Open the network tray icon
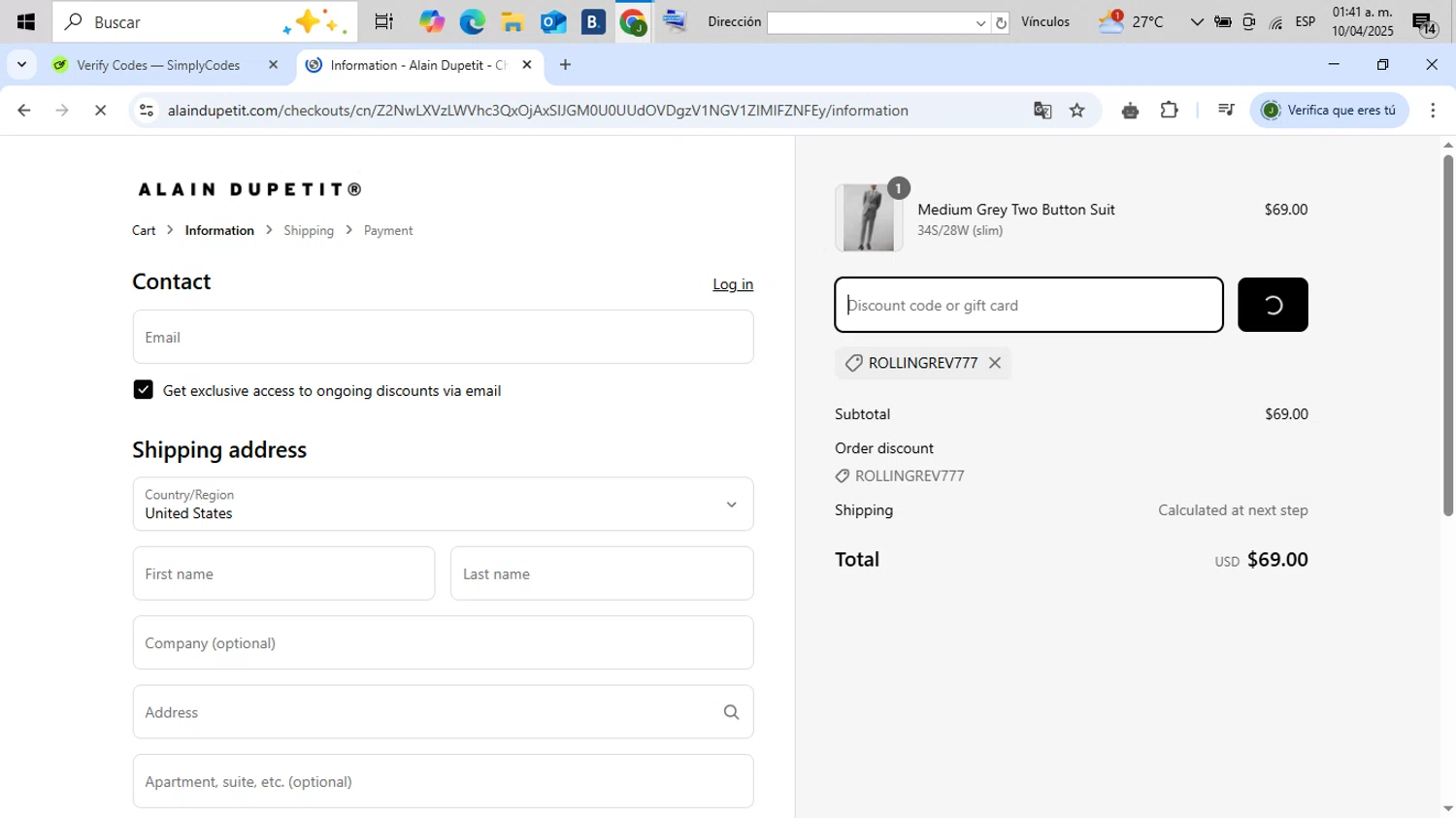 click(x=1276, y=22)
